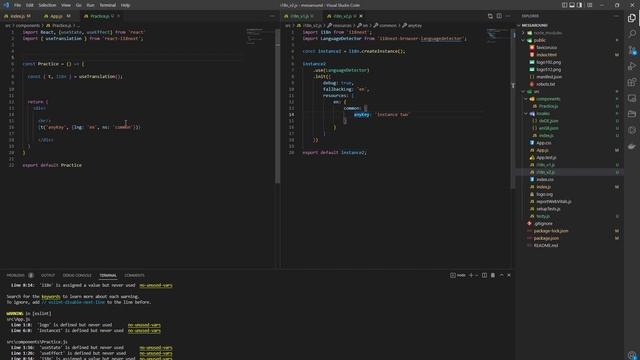Viewport: 640px width, 360px height.
Task: Open more actions in right editor group
Action: tap(508, 16)
